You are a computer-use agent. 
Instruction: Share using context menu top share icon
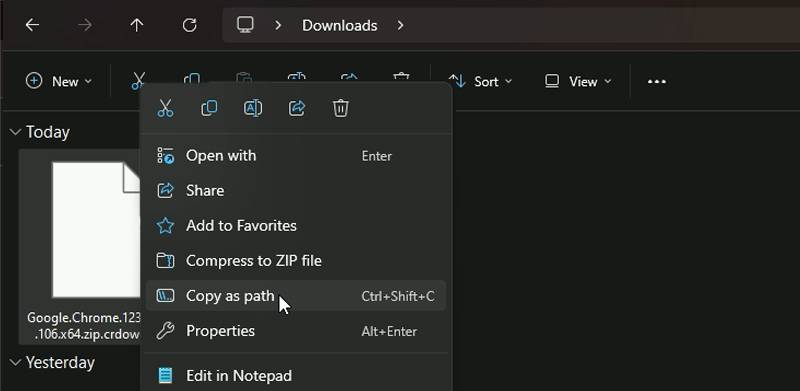[x=297, y=108]
